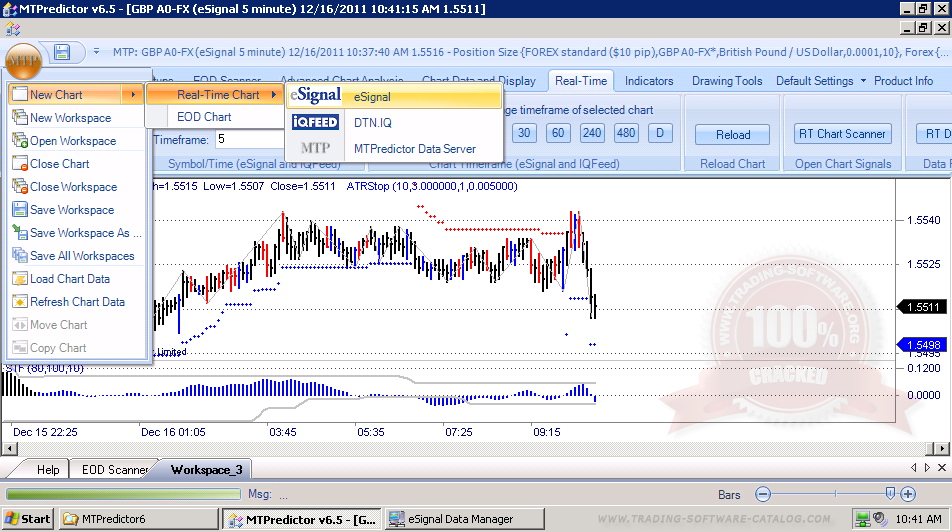Expand the Real-Time Chart submenu
This screenshot has width=952, height=532.
click(217, 95)
